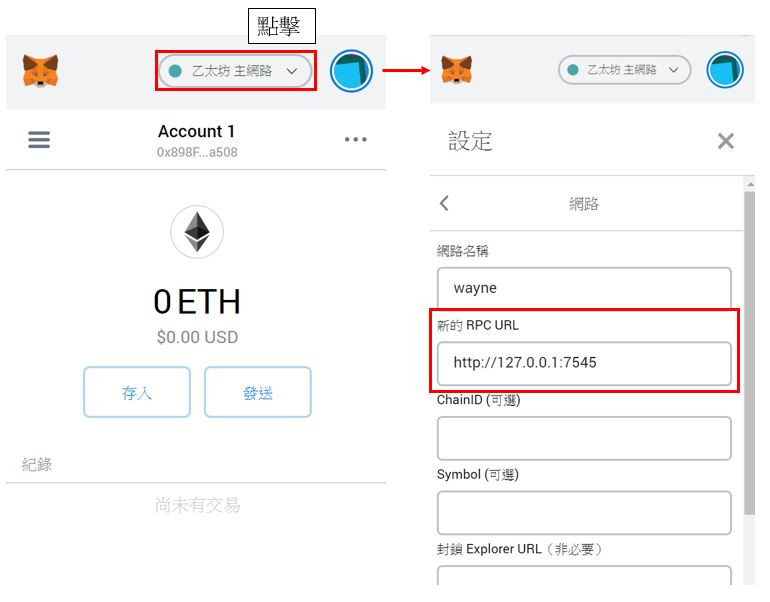Click the MetaMask fox logo in left panel
Viewport: 770px width, 602px height.
[40, 71]
